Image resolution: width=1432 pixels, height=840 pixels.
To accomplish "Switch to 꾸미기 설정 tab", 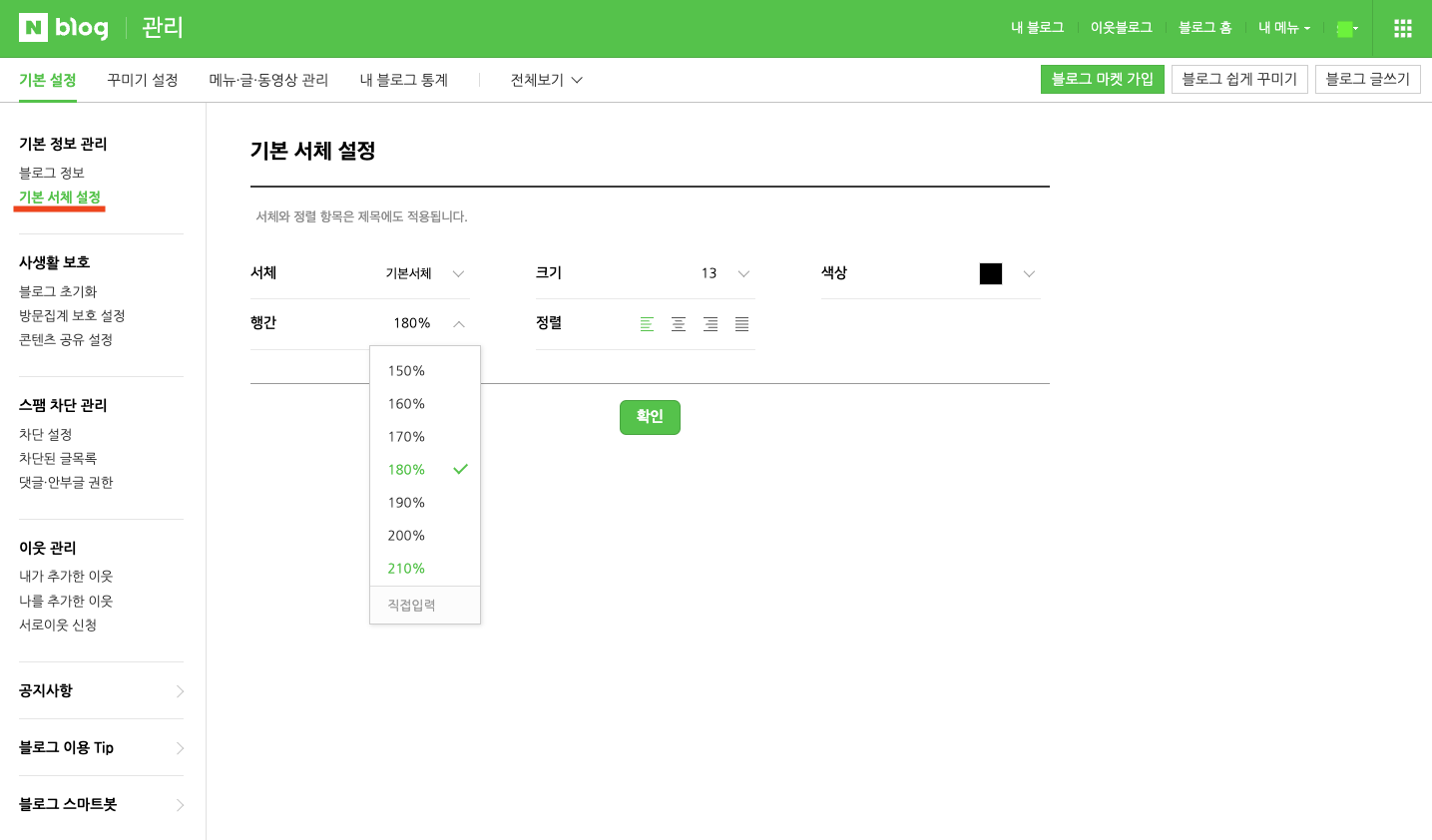I will coord(143,80).
